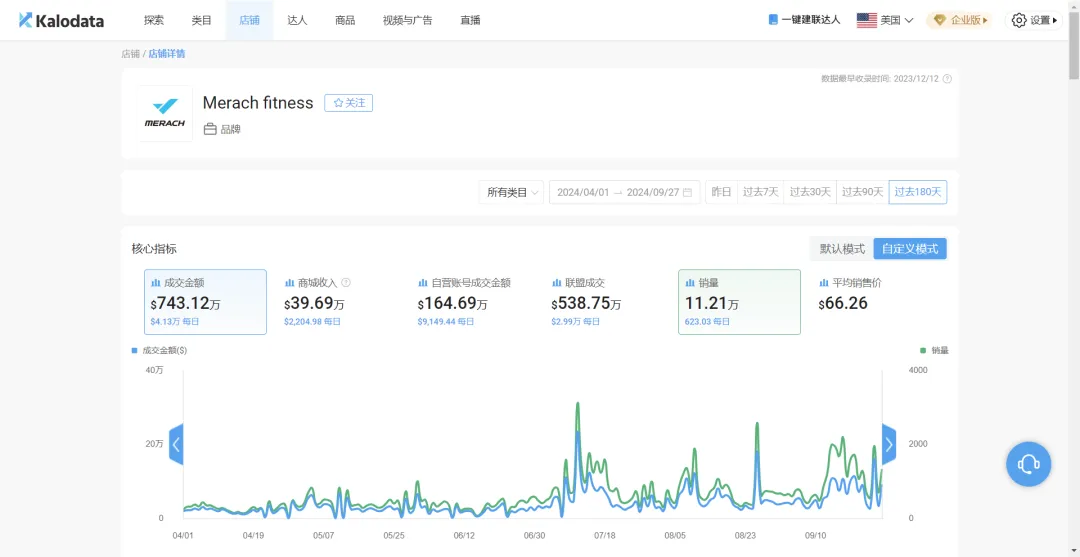Click the left arrow on the chart

[x=176, y=444]
